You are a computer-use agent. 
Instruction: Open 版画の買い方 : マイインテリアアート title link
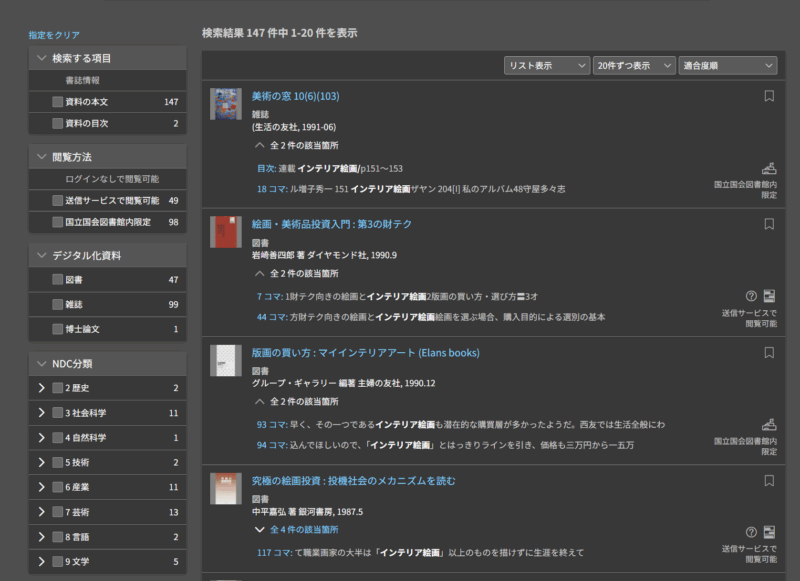point(365,353)
